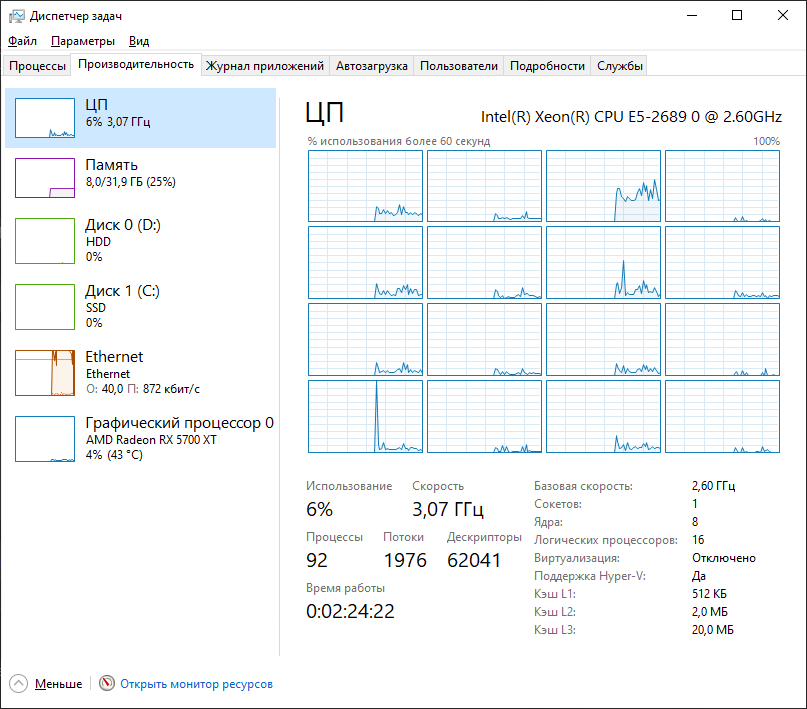Click the Дескрипторы count 62041
Screen dimensions: 807x709
pos(474,560)
